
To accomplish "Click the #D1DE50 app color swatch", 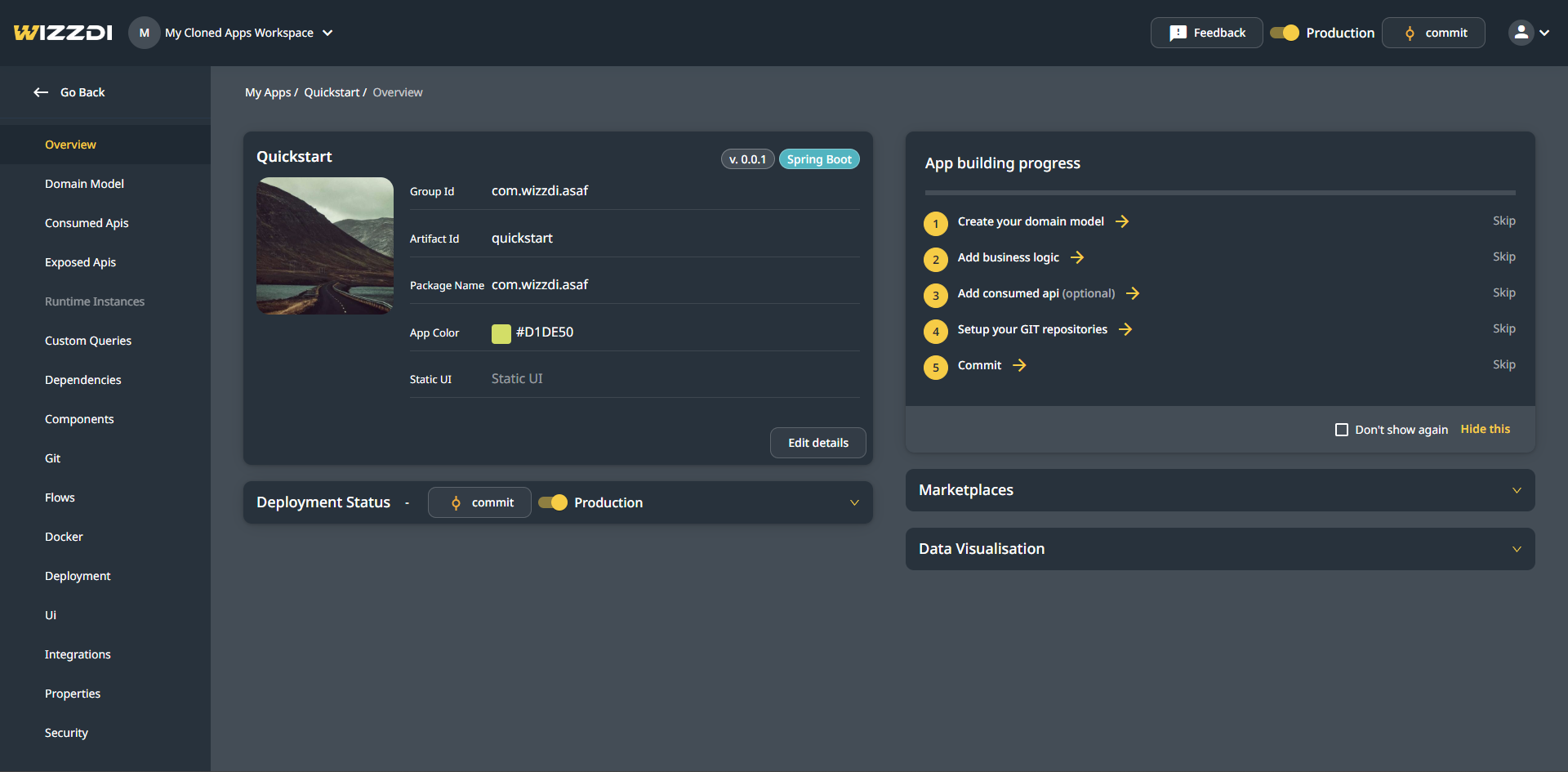I will [x=501, y=333].
